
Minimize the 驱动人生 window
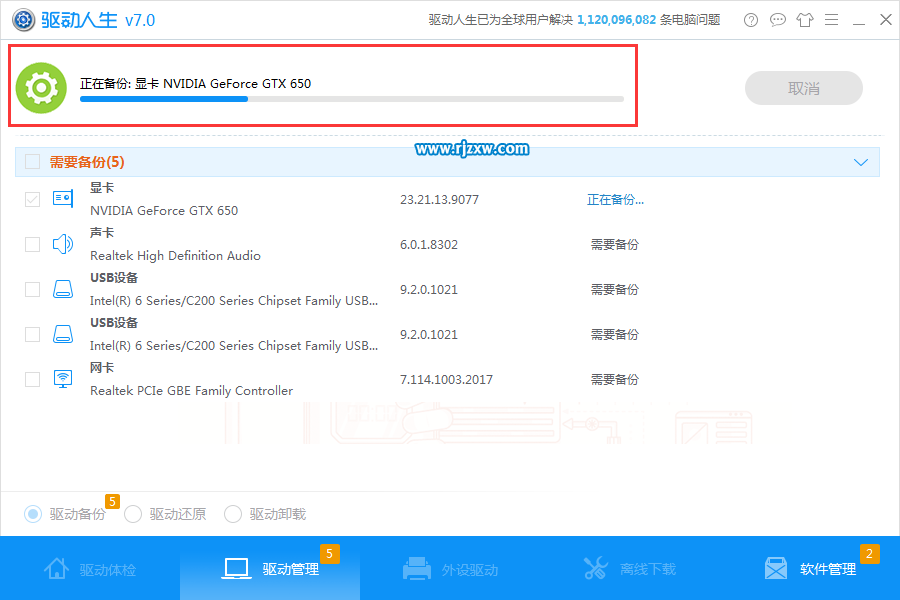859,22
